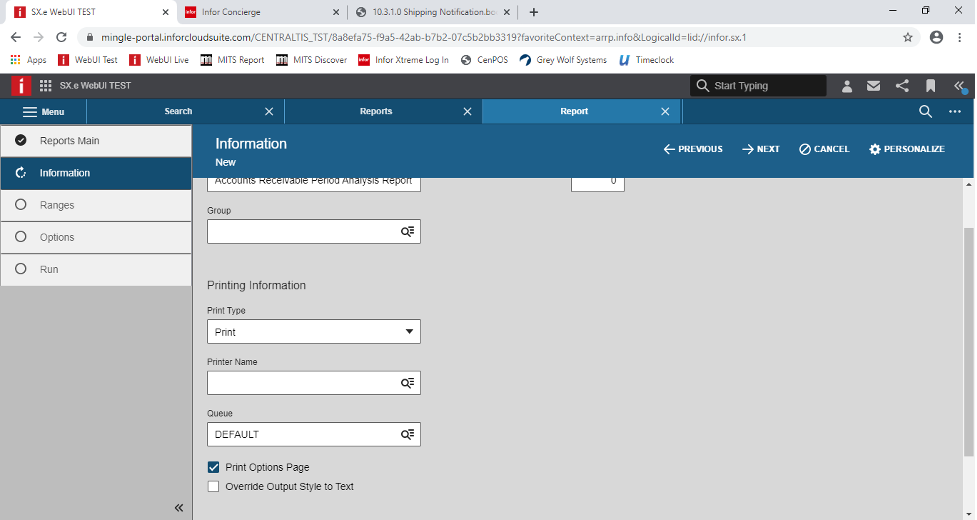Open the three-dots more options menu
This screenshot has height=520, width=977.
click(955, 111)
